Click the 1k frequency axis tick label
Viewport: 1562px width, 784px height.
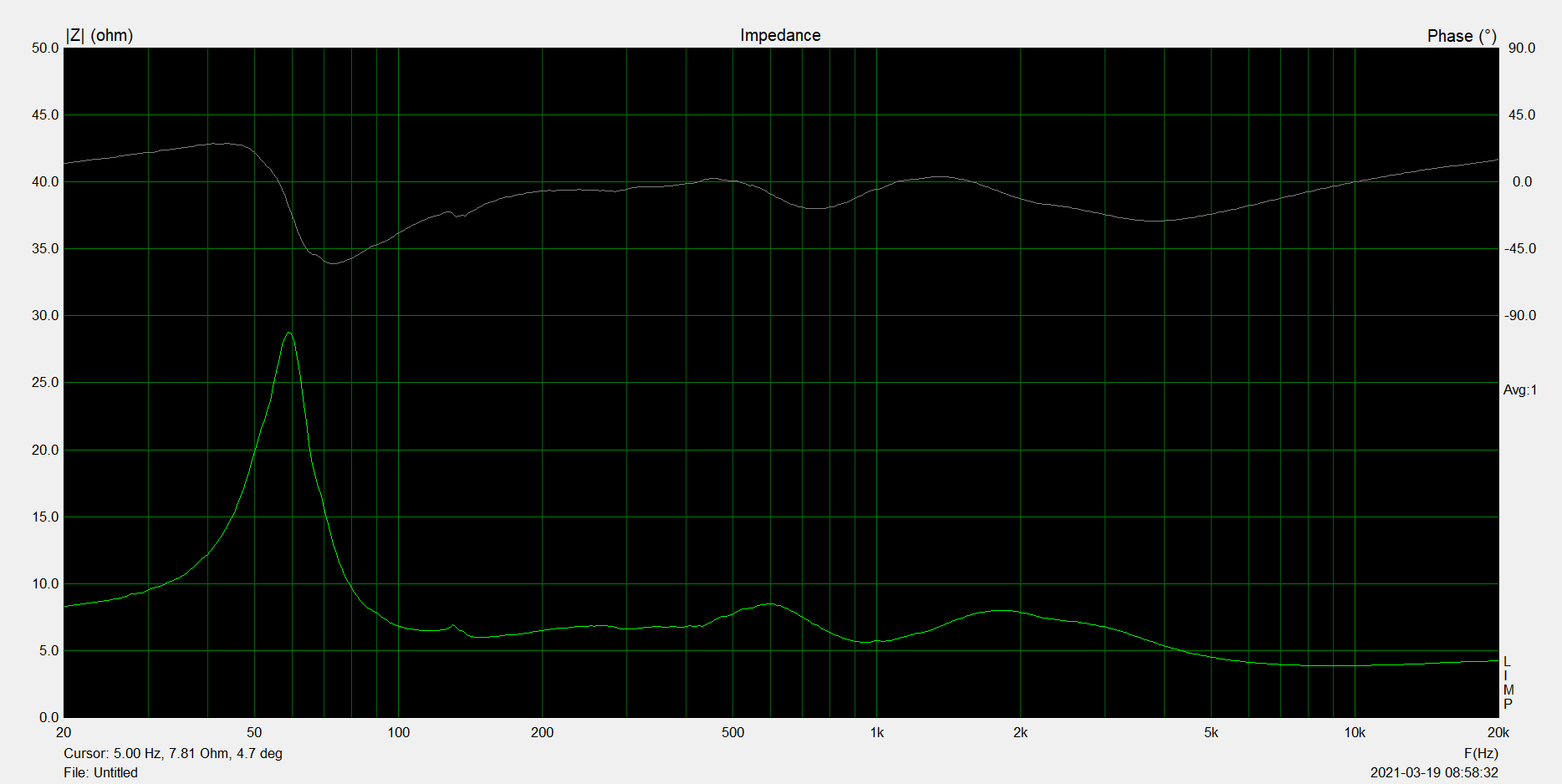pos(876,732)
